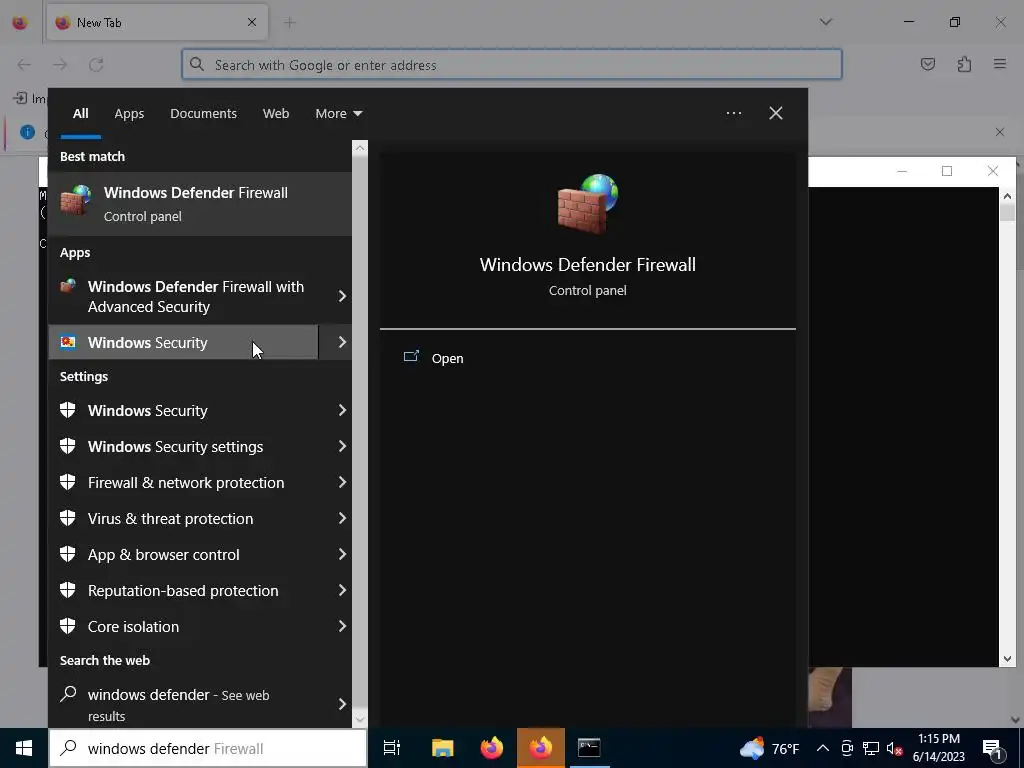Open Firefox list all tabs dropdown
The height and width of the screenshot is (768, 1024).
[825, 22]
